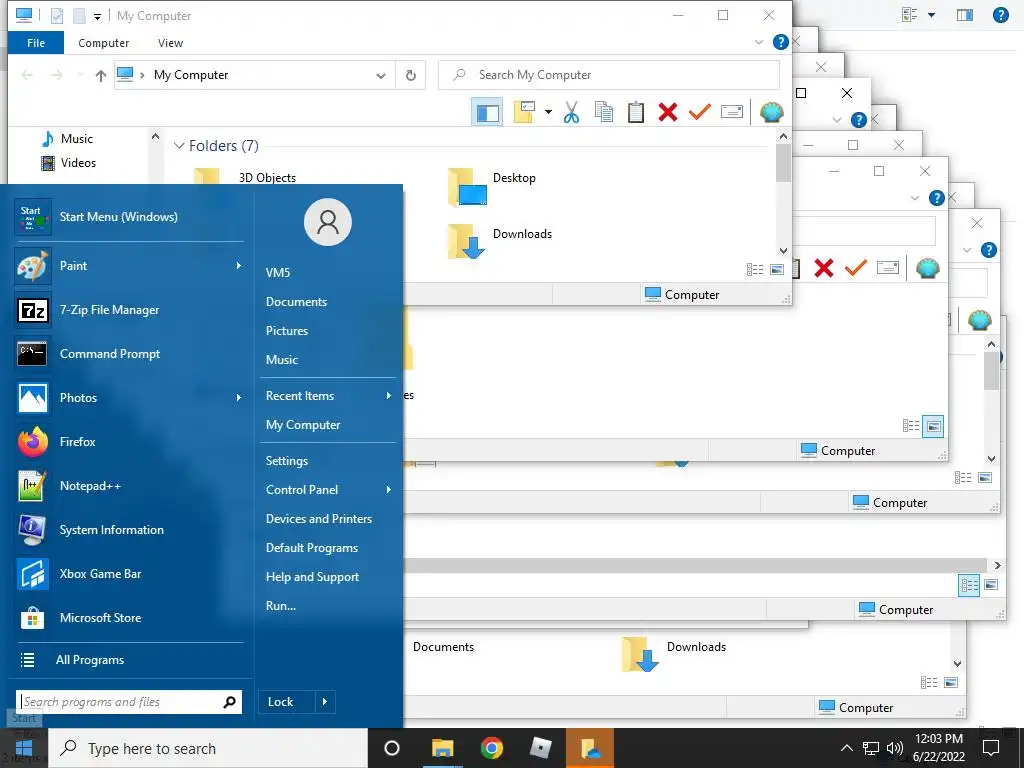Click the user account picture in Start menu
This screenshot has width=1024, height=768.
328,222
